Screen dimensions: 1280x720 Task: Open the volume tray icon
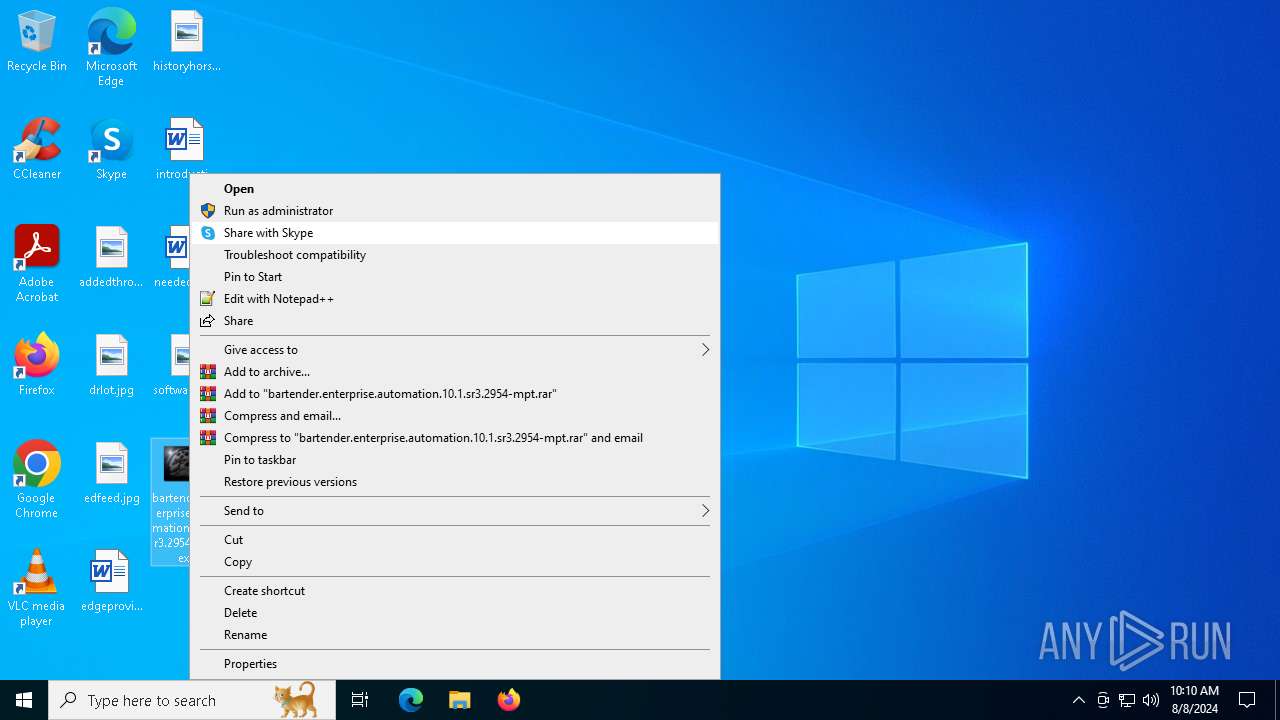(1151, 700)
